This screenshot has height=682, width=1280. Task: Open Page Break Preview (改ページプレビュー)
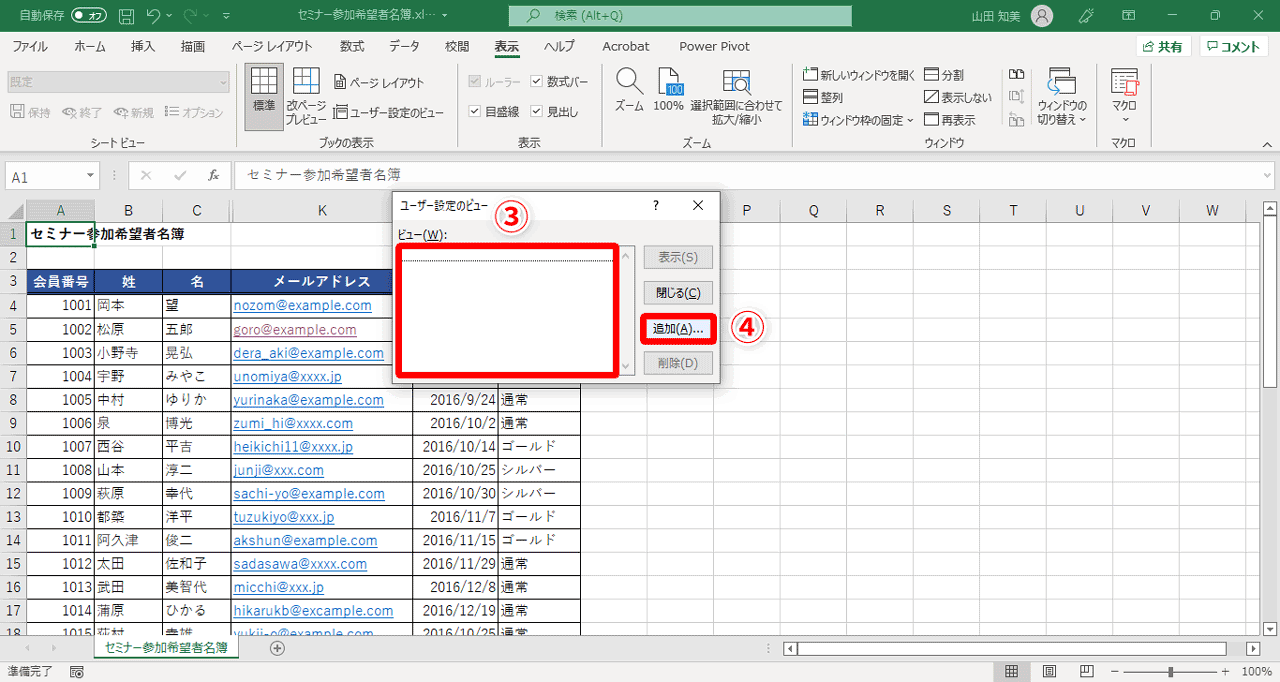click(x=306, y=97)
